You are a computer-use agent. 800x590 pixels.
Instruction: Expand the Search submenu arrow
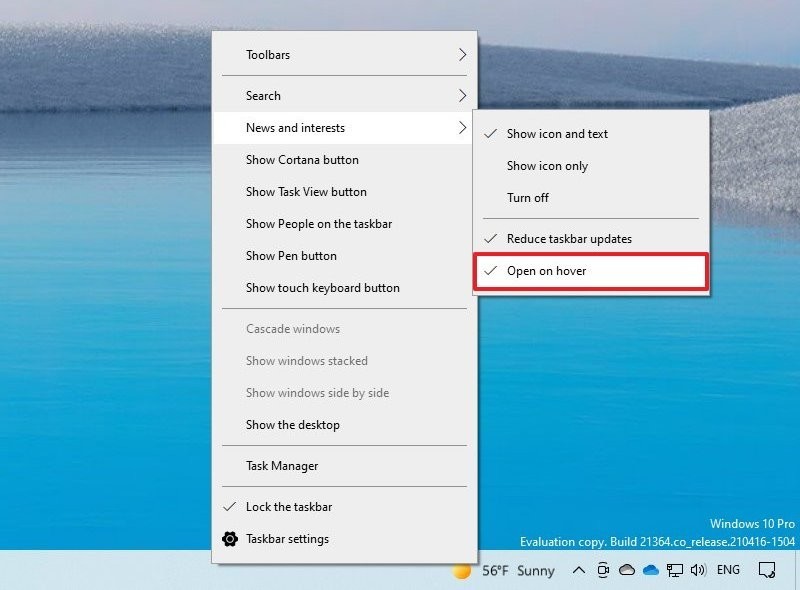(462, 95)
